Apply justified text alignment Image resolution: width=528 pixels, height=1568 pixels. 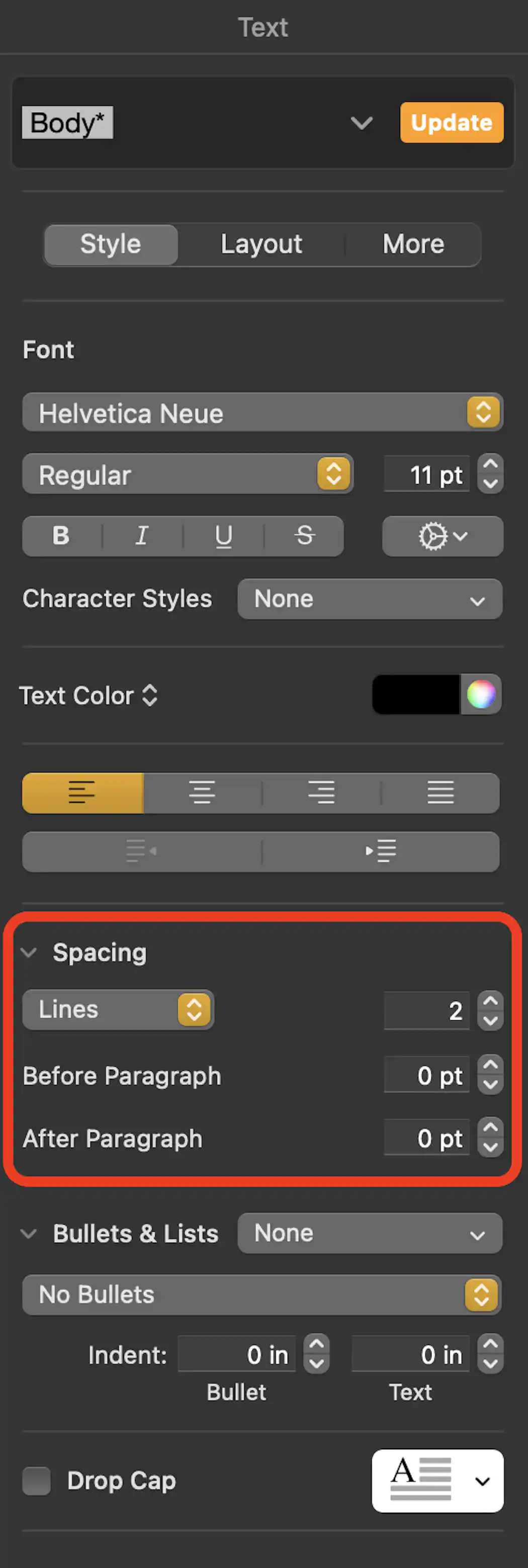tap(441, 793)
